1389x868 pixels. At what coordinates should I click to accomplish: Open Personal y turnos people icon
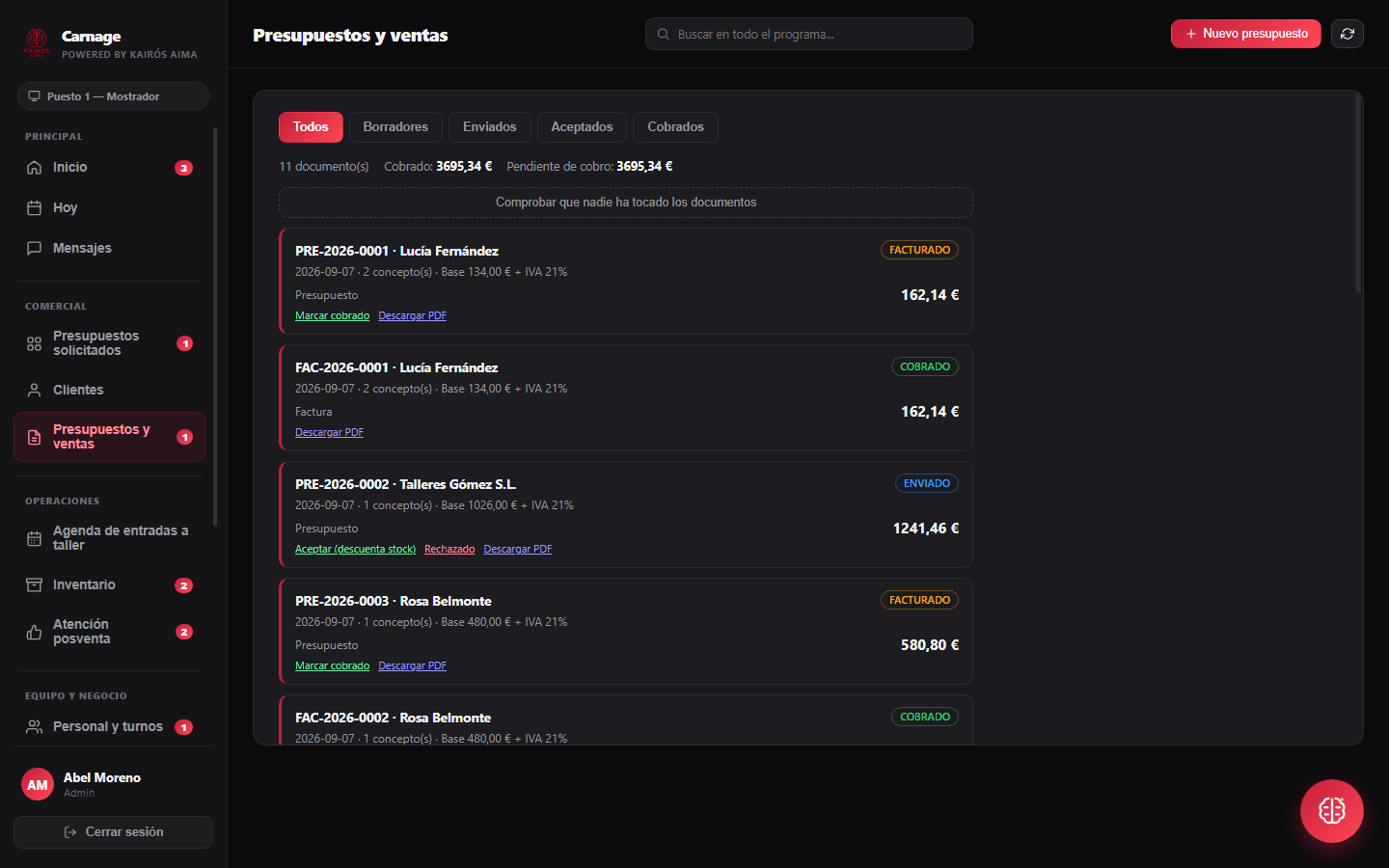click(x=34, y=727)
